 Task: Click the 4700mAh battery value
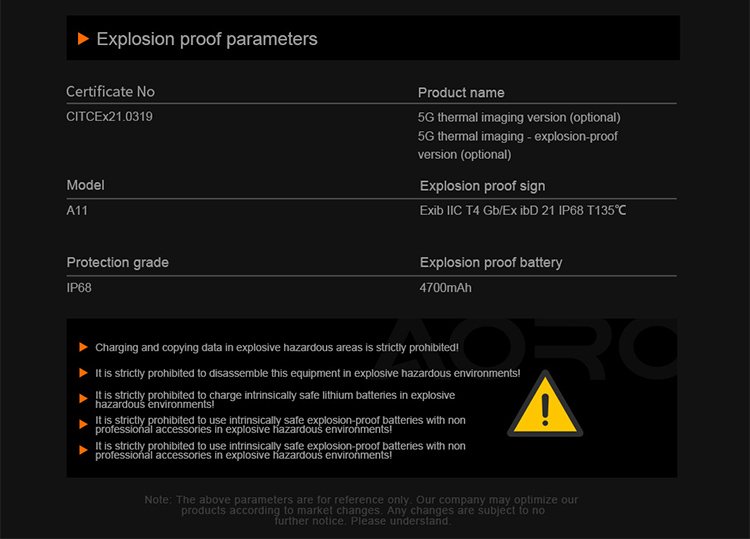coord(445,288)
